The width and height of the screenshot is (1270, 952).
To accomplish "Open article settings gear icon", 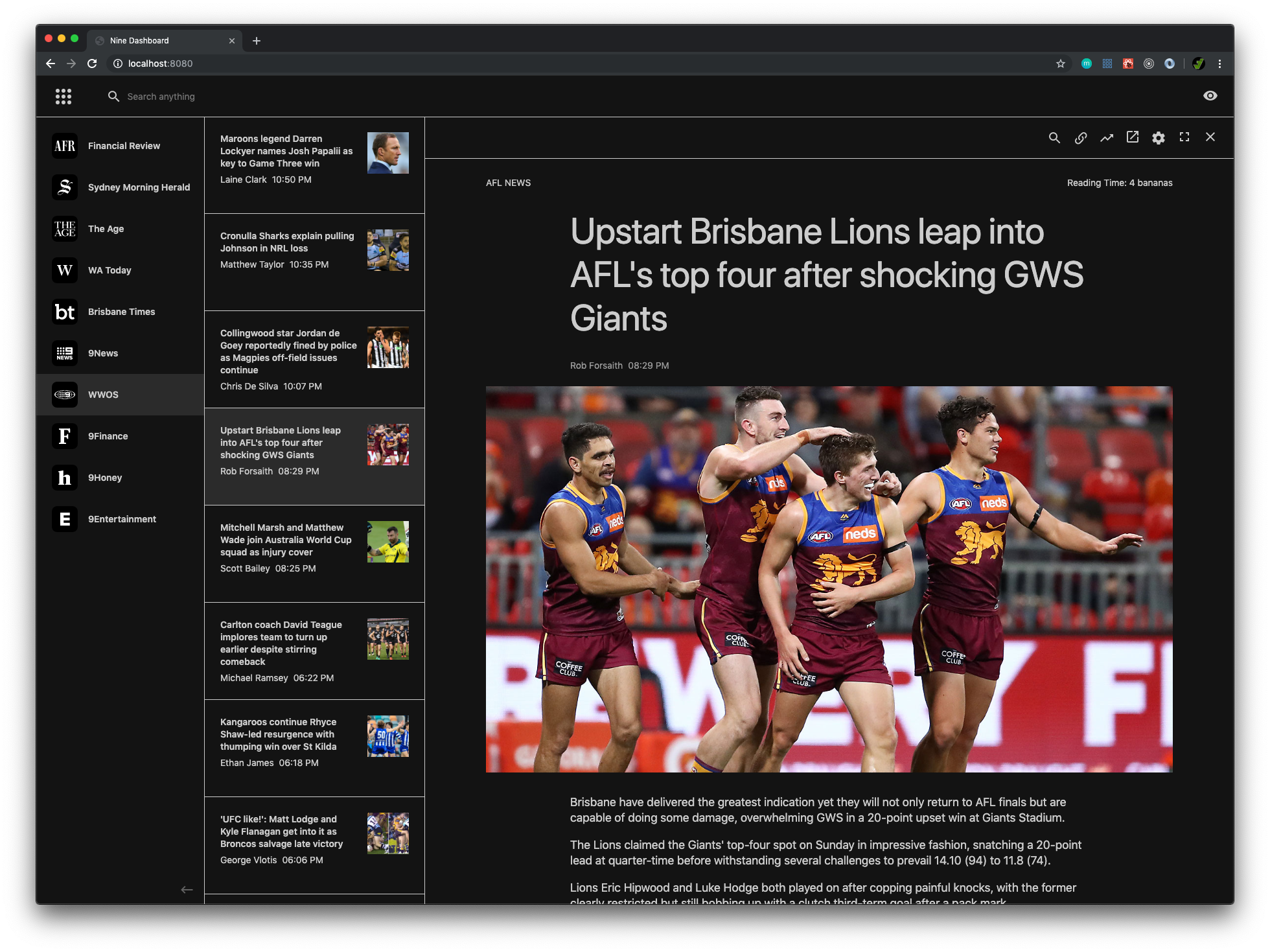I will [1158, 137].
